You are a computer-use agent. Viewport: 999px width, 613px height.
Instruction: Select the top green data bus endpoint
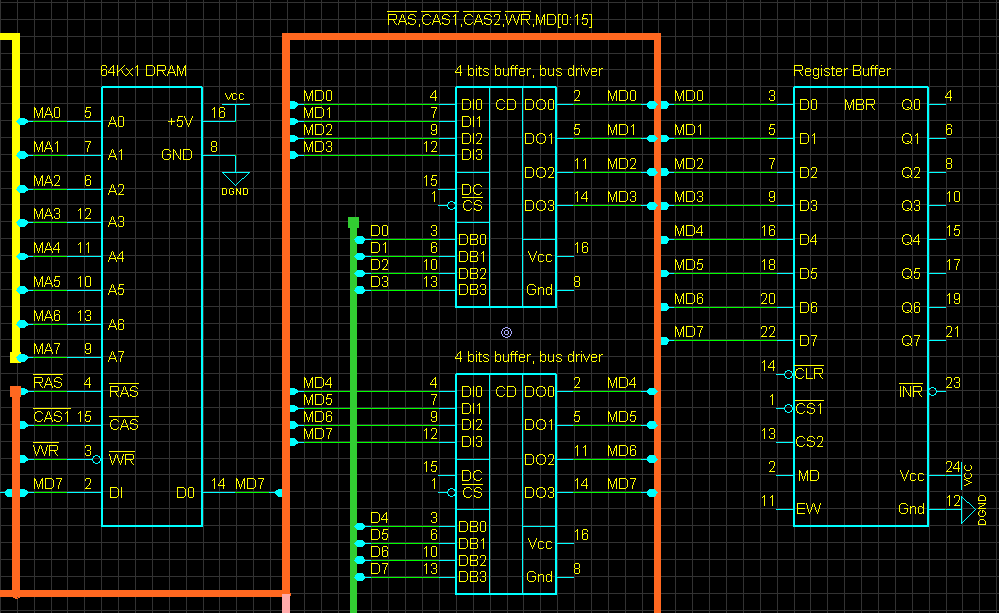pos(354,222)
